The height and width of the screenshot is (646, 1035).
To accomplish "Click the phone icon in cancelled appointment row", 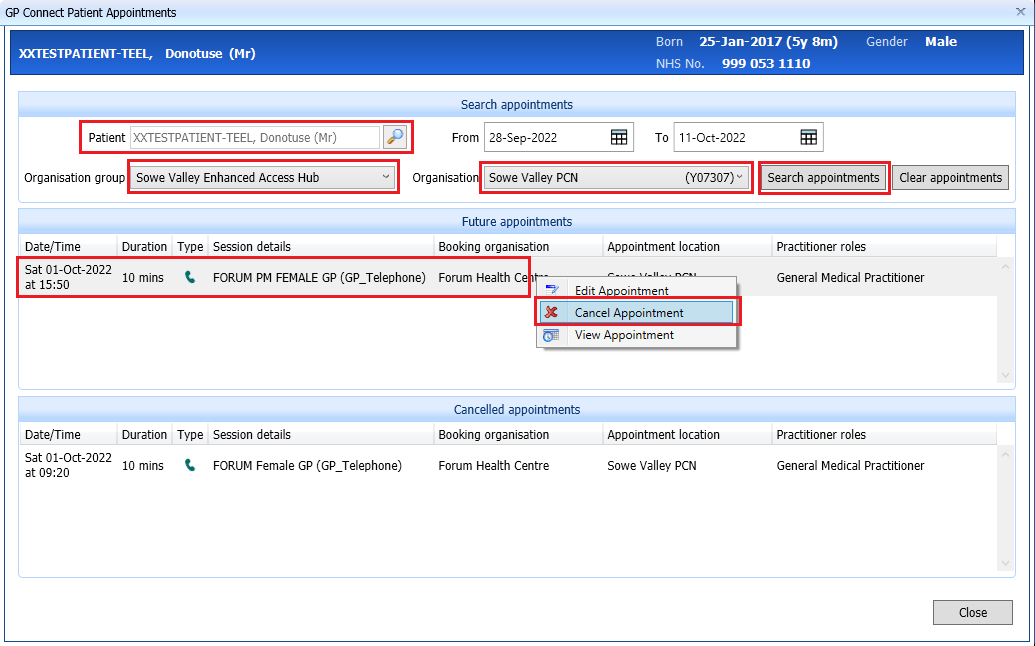I will point(190,465).
